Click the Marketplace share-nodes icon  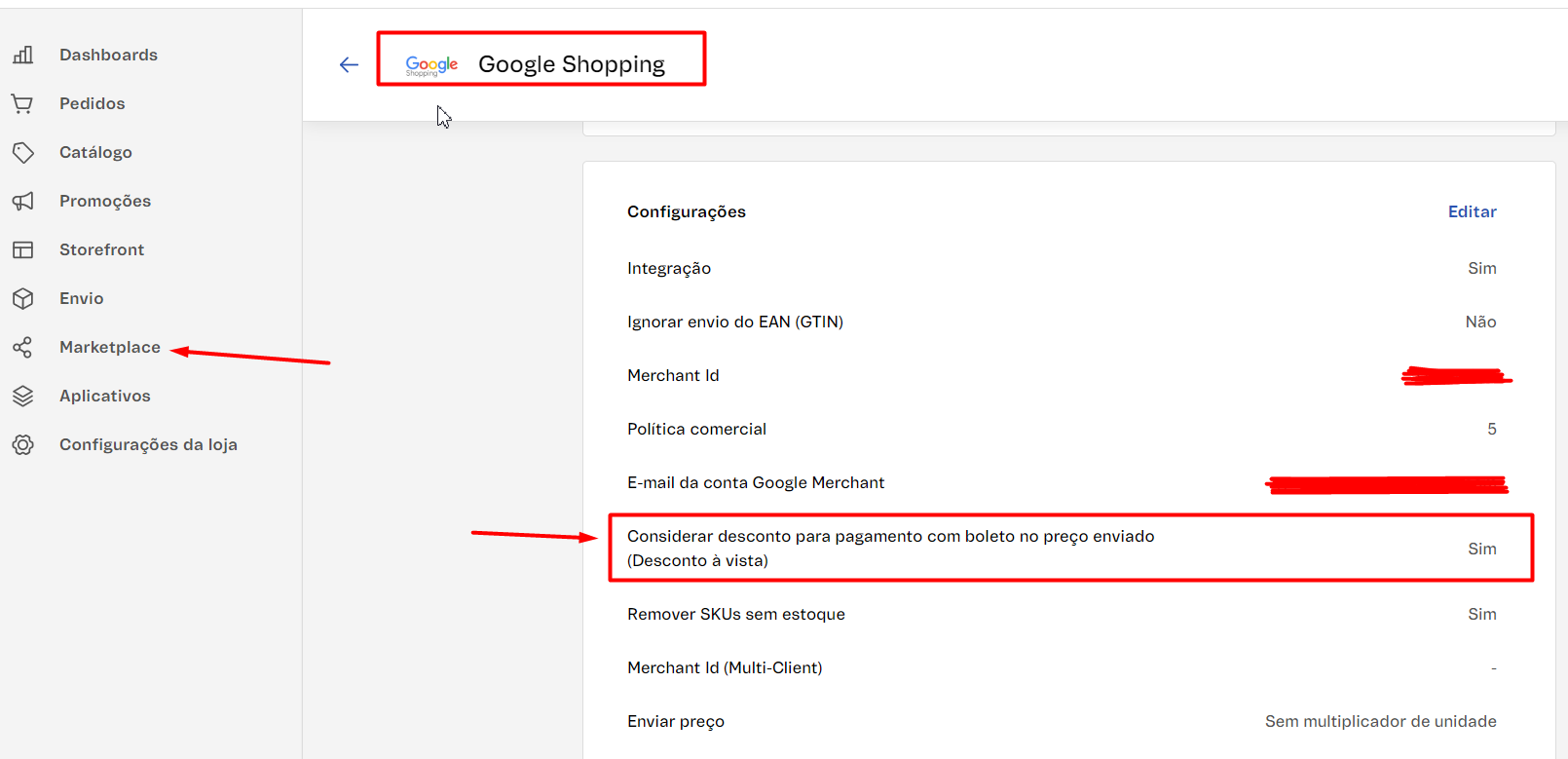[x=23, y=347]
